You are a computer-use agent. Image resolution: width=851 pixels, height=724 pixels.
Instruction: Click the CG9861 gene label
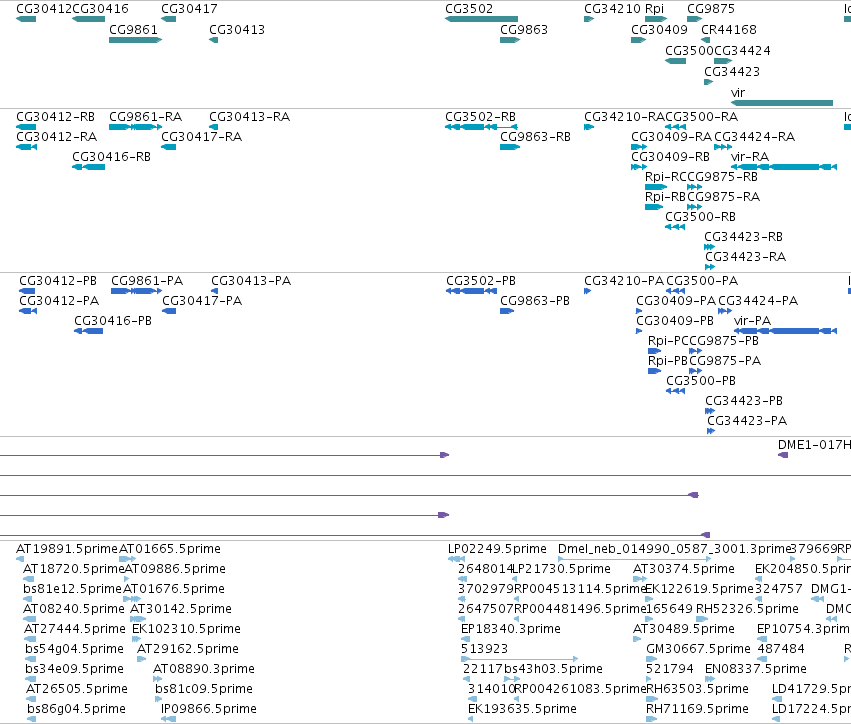click(x=134, y=29)
